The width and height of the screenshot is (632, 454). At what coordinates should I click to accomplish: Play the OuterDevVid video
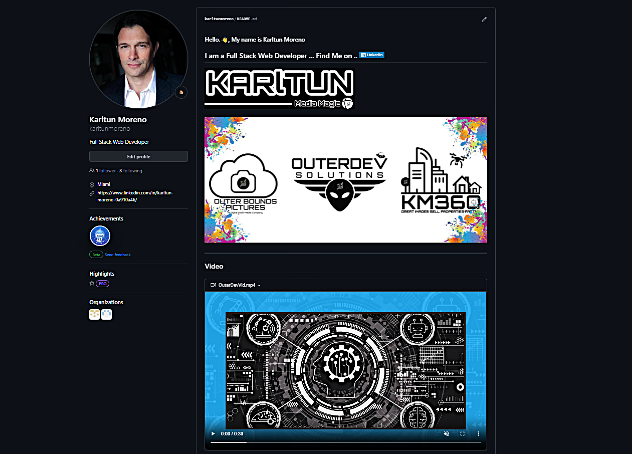tap(213, 434)
